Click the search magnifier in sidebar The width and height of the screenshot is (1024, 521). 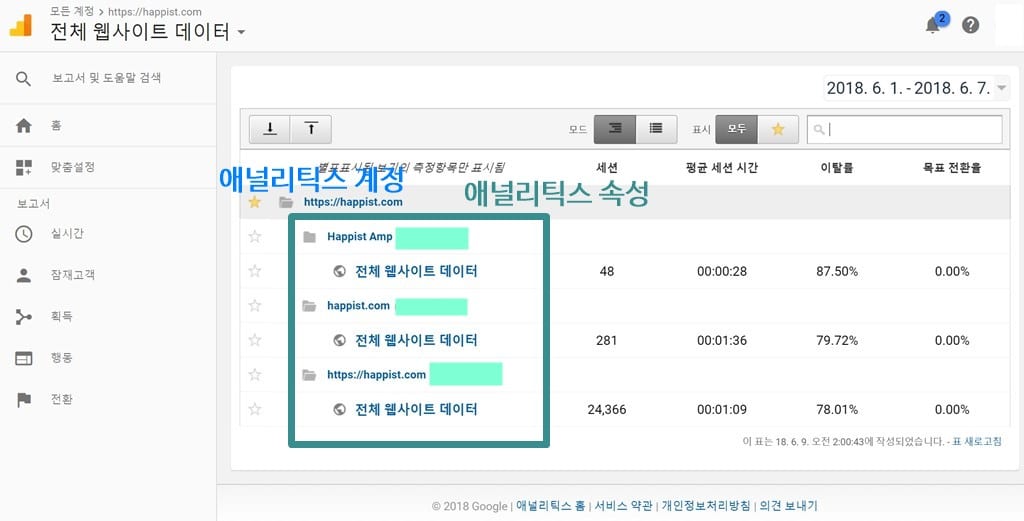[x=24, y=79]
